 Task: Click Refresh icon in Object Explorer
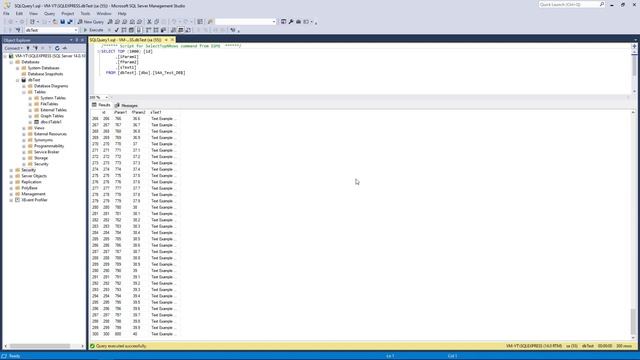(57, 48)
